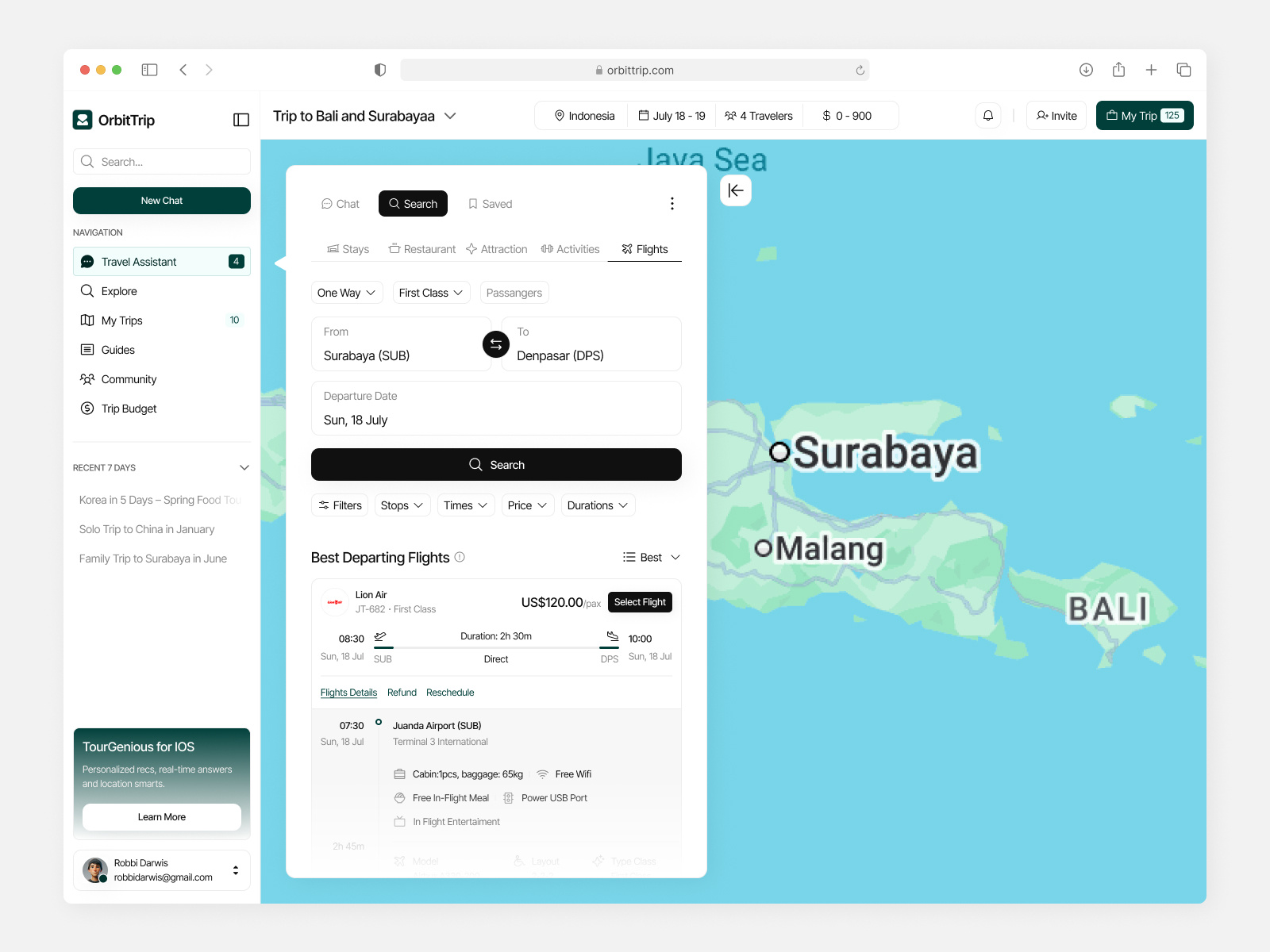This screenshot has width=1270, height=952.
Task: Click the privacy shield icon
Action: (x=380, y=70)
